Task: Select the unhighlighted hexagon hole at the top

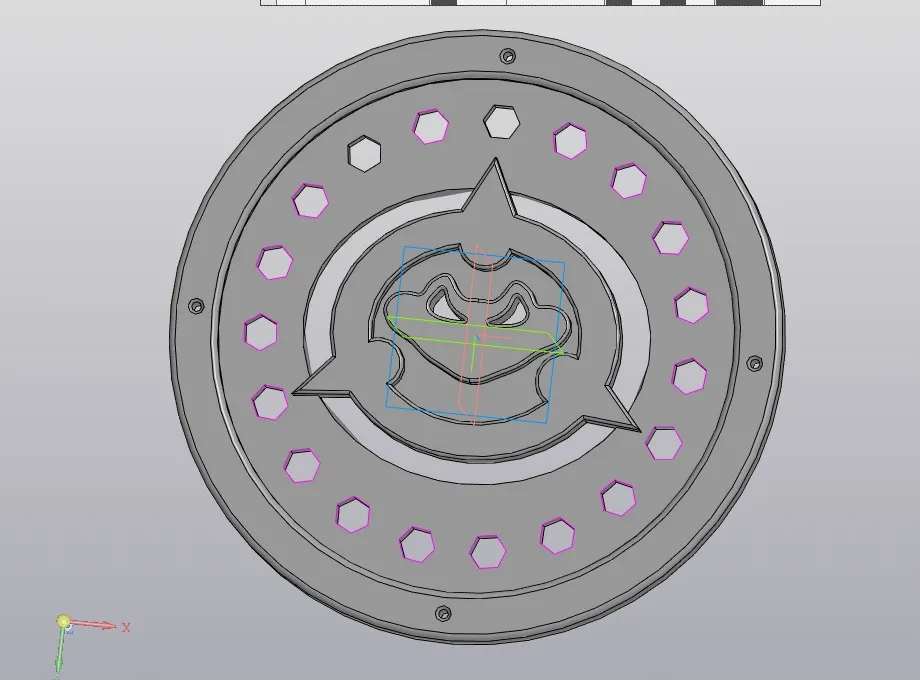Action: click(x=501, y=122)
